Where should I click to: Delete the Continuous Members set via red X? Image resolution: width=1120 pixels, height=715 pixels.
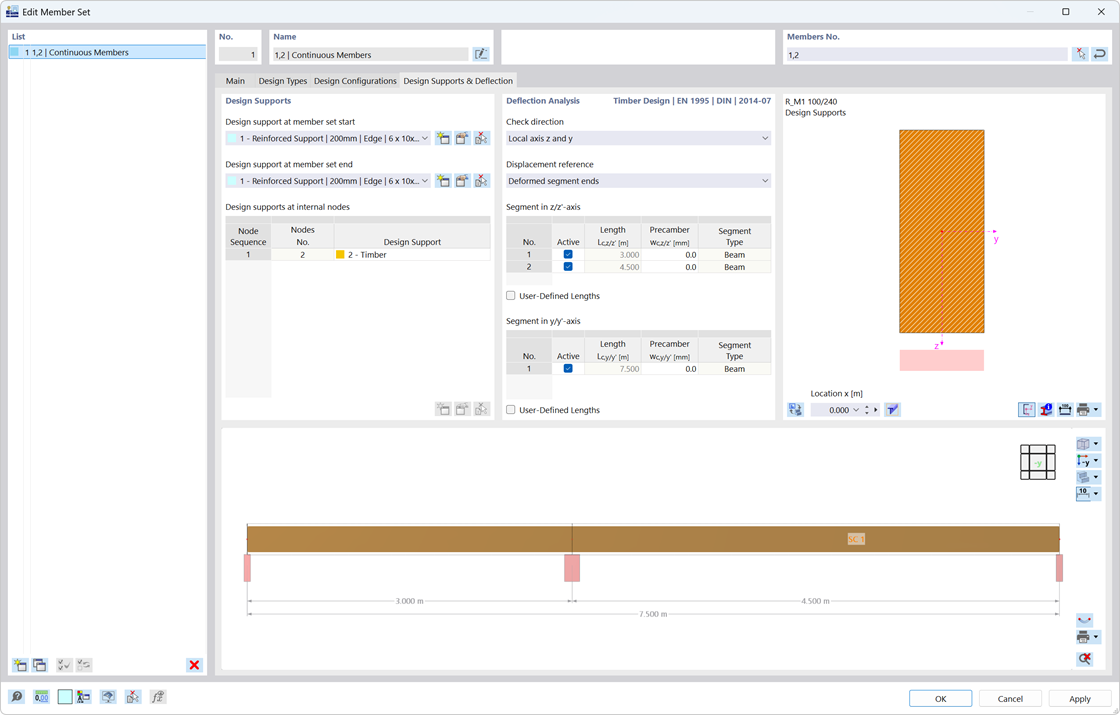pos(193,664)
